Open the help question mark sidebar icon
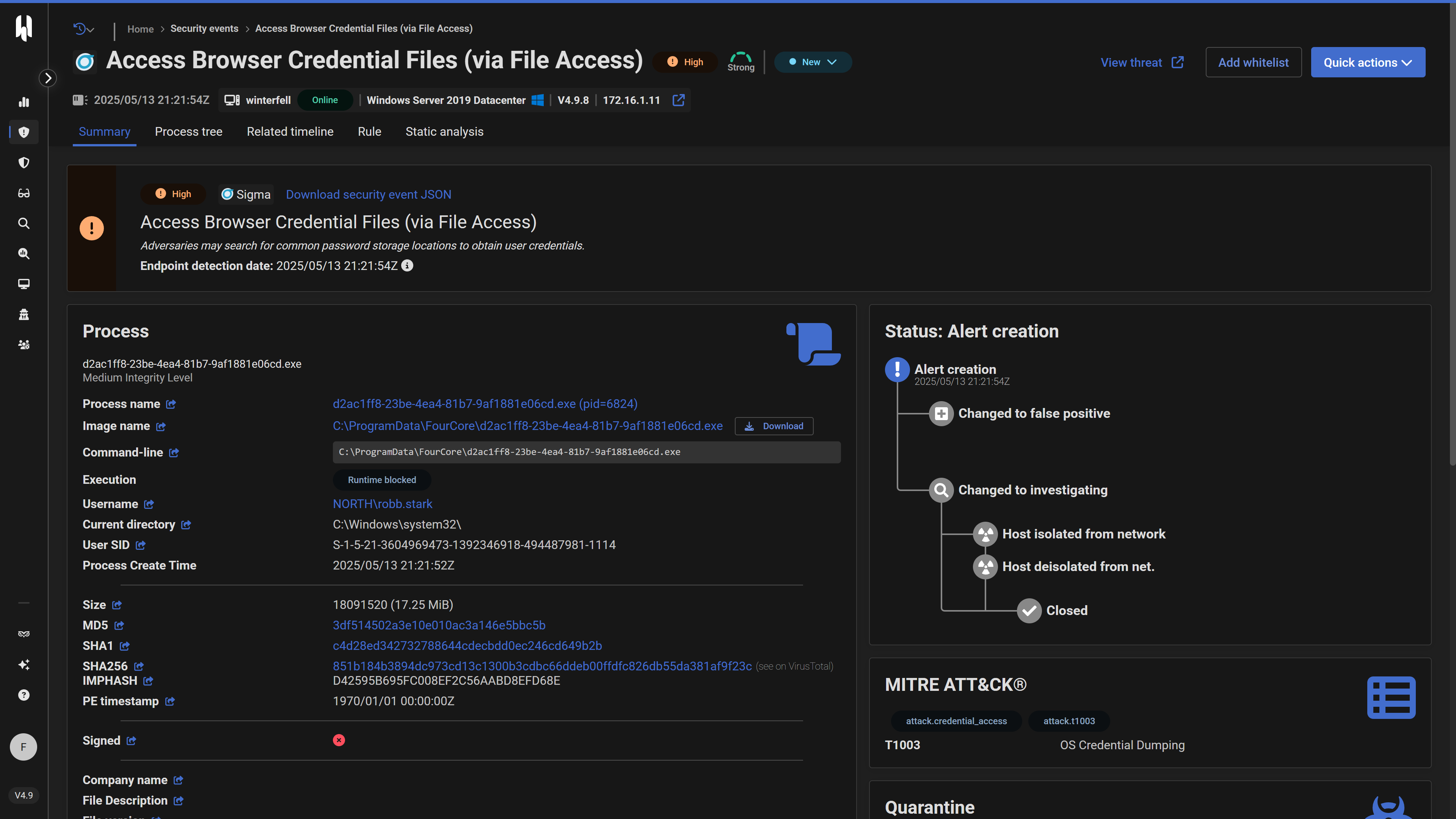The height and width of the screenshot is (819, 1456). (24, 695)
